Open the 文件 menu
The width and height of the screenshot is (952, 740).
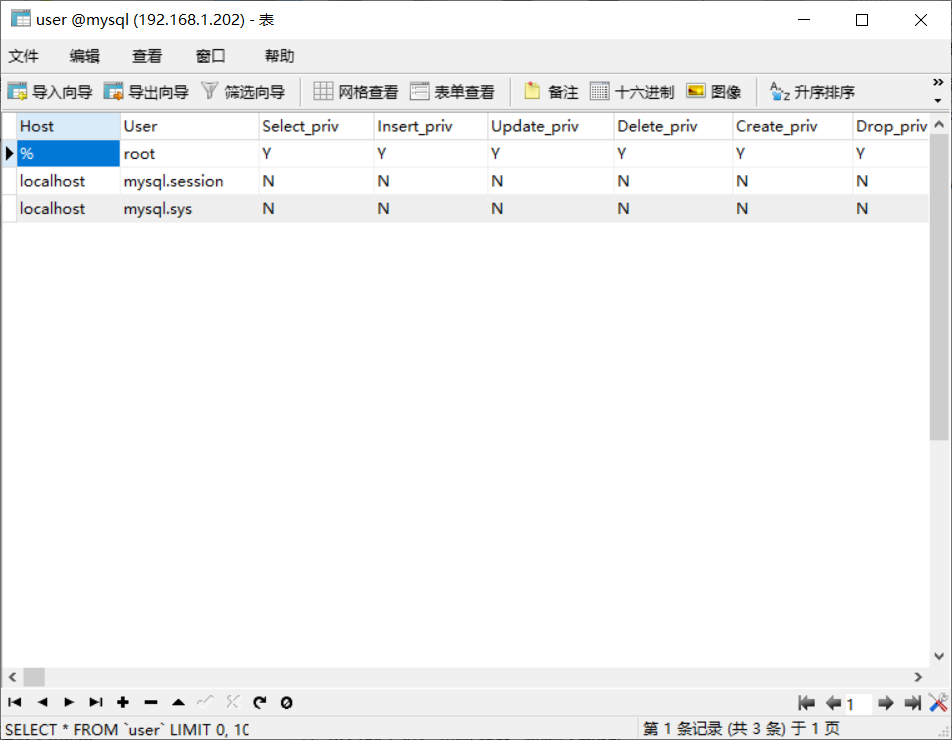[24, 56]
